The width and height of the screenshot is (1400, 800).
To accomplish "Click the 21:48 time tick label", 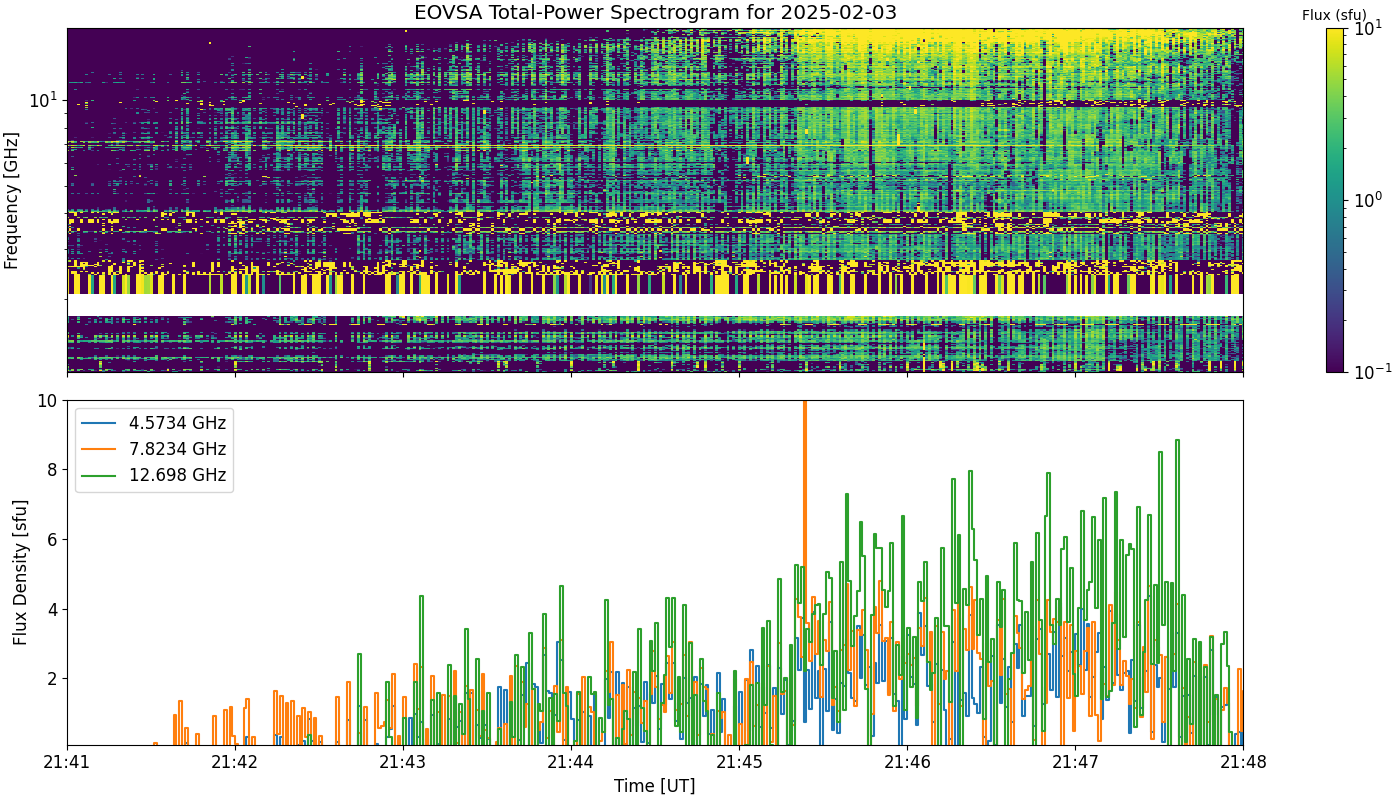I will [x=1243, y=761].
